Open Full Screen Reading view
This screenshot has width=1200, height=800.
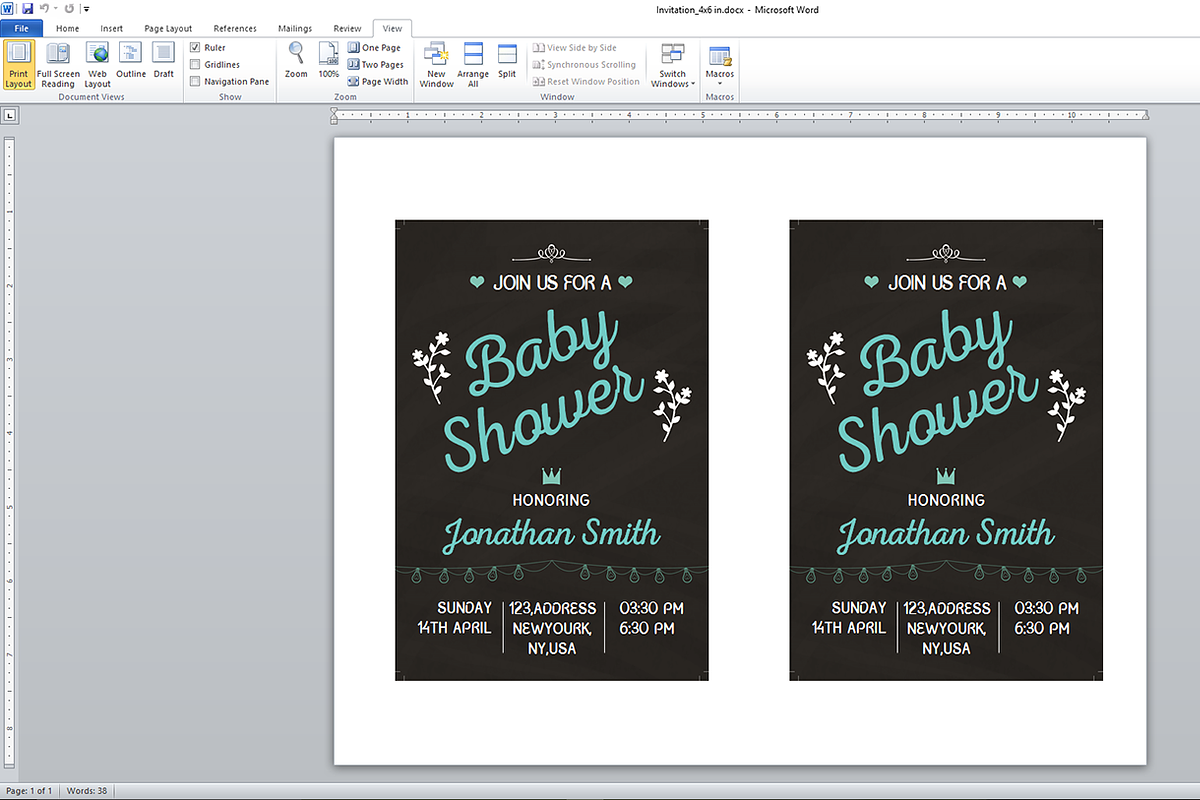click(x=58, y=65)
